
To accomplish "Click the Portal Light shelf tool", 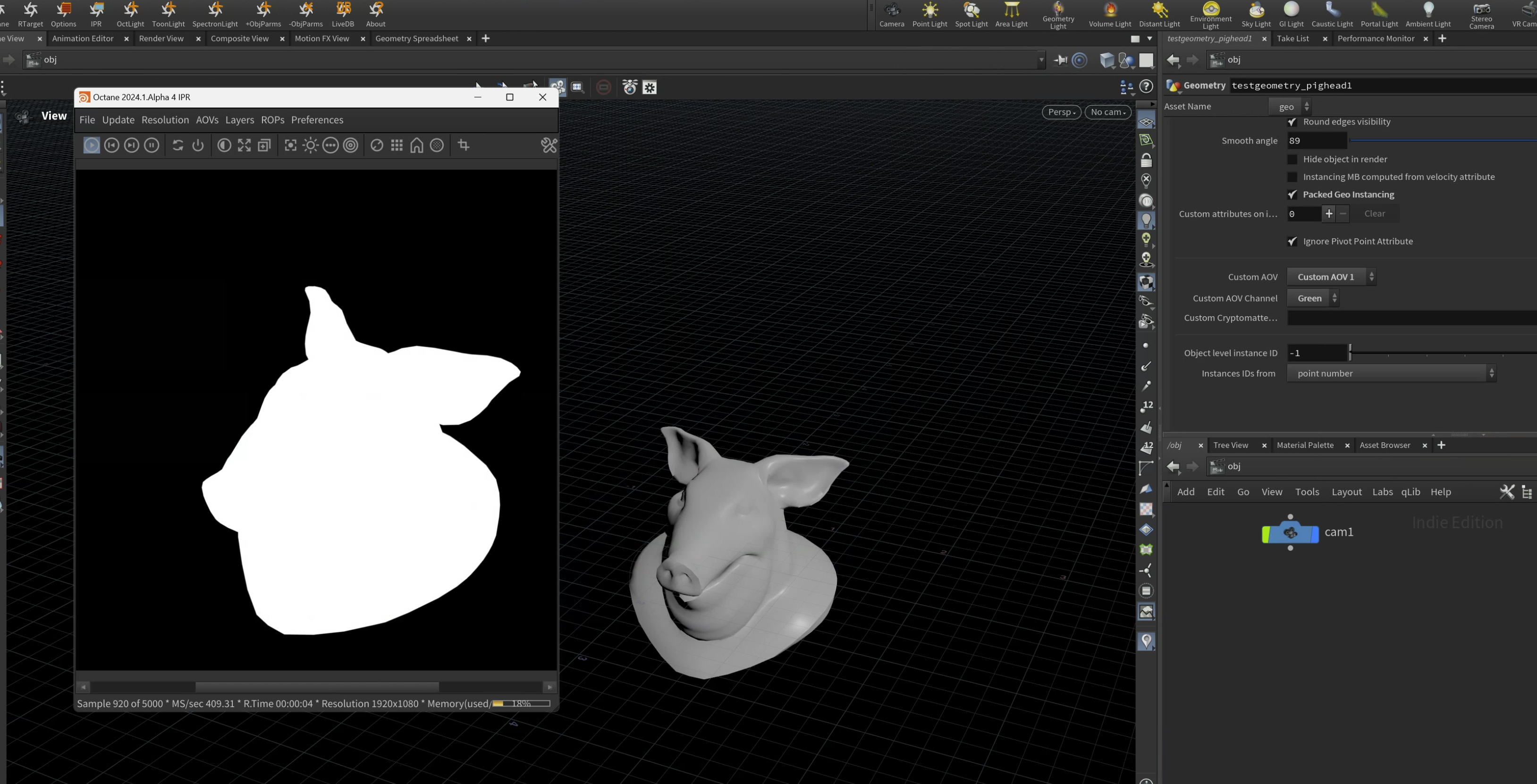I will click(x=1379, y=14).
